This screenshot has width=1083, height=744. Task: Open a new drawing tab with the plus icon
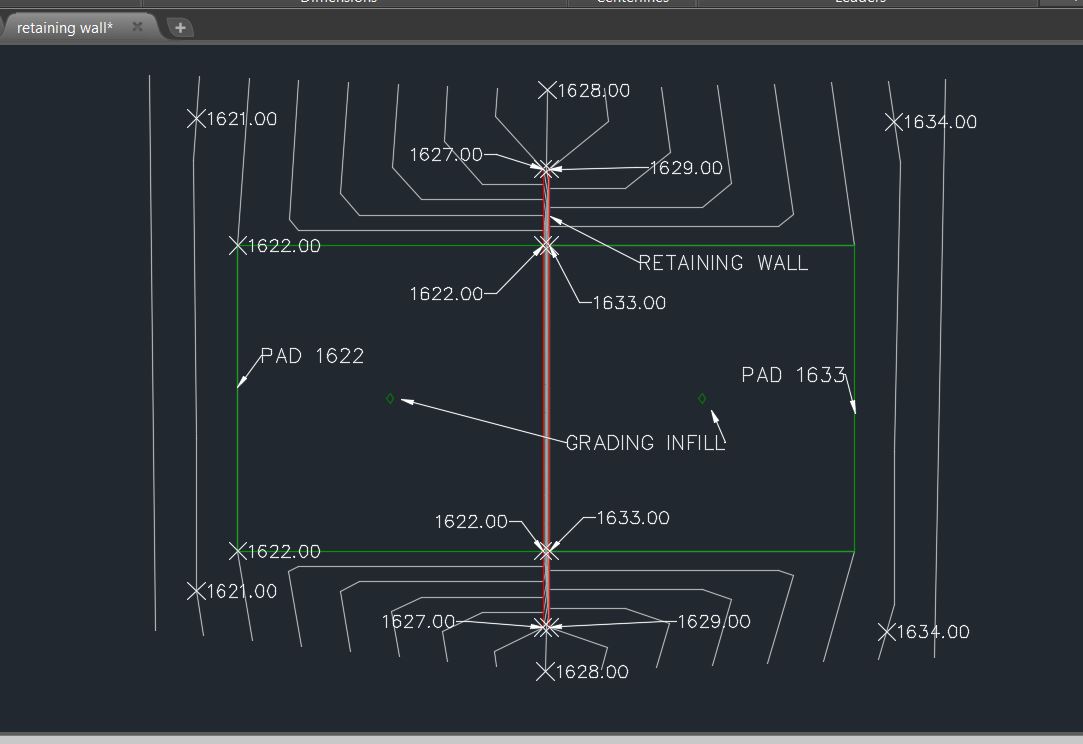pyautogui.click(x=180, y=27)
